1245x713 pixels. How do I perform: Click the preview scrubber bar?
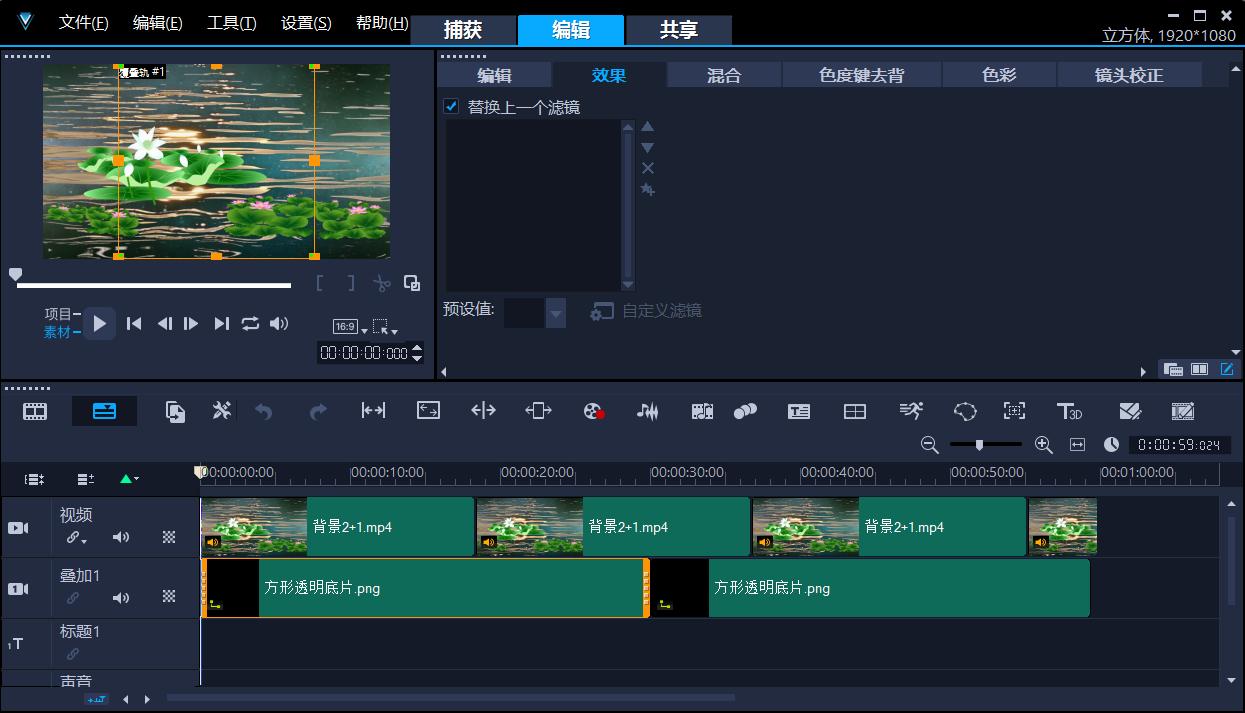[x=154, y=285]
